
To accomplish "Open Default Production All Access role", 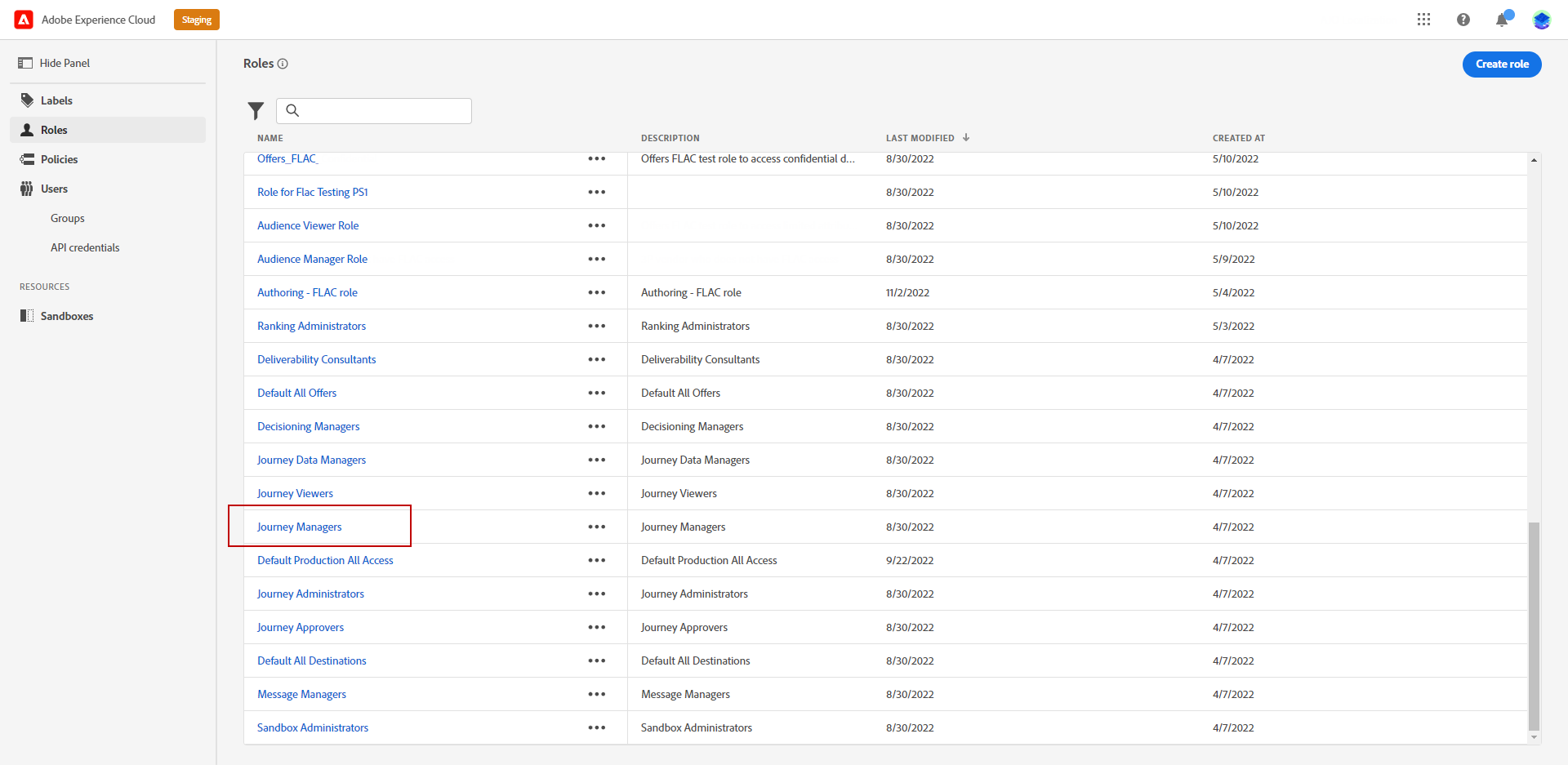I will pyautogui.click(x=325, y=560).
